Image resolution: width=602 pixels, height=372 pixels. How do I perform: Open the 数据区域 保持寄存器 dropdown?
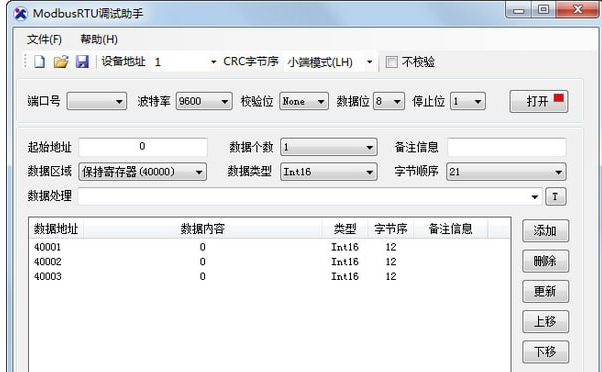pyautogui.click(x=142, y=172)
